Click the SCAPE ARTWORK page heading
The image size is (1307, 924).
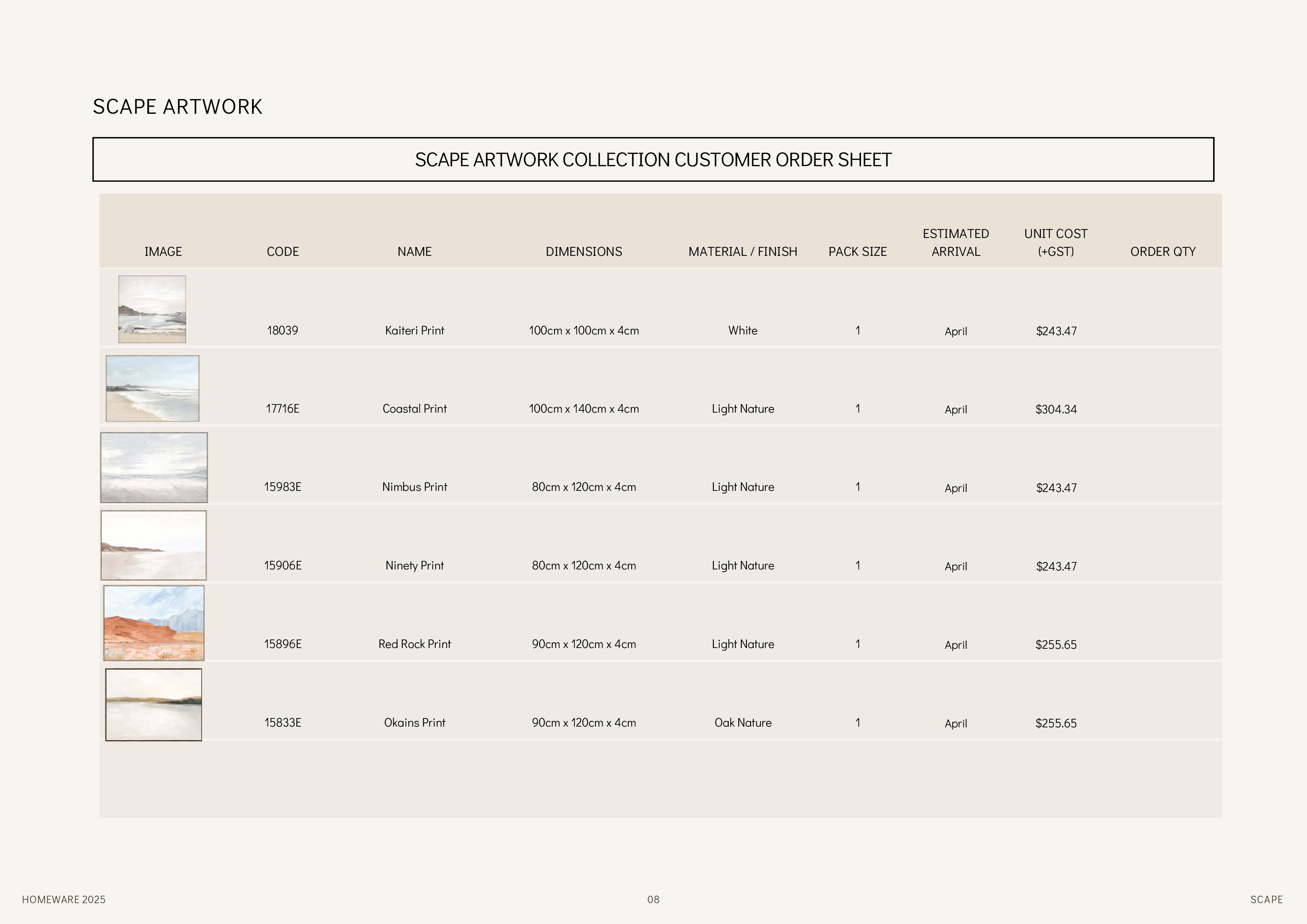[x=177, y=107]
